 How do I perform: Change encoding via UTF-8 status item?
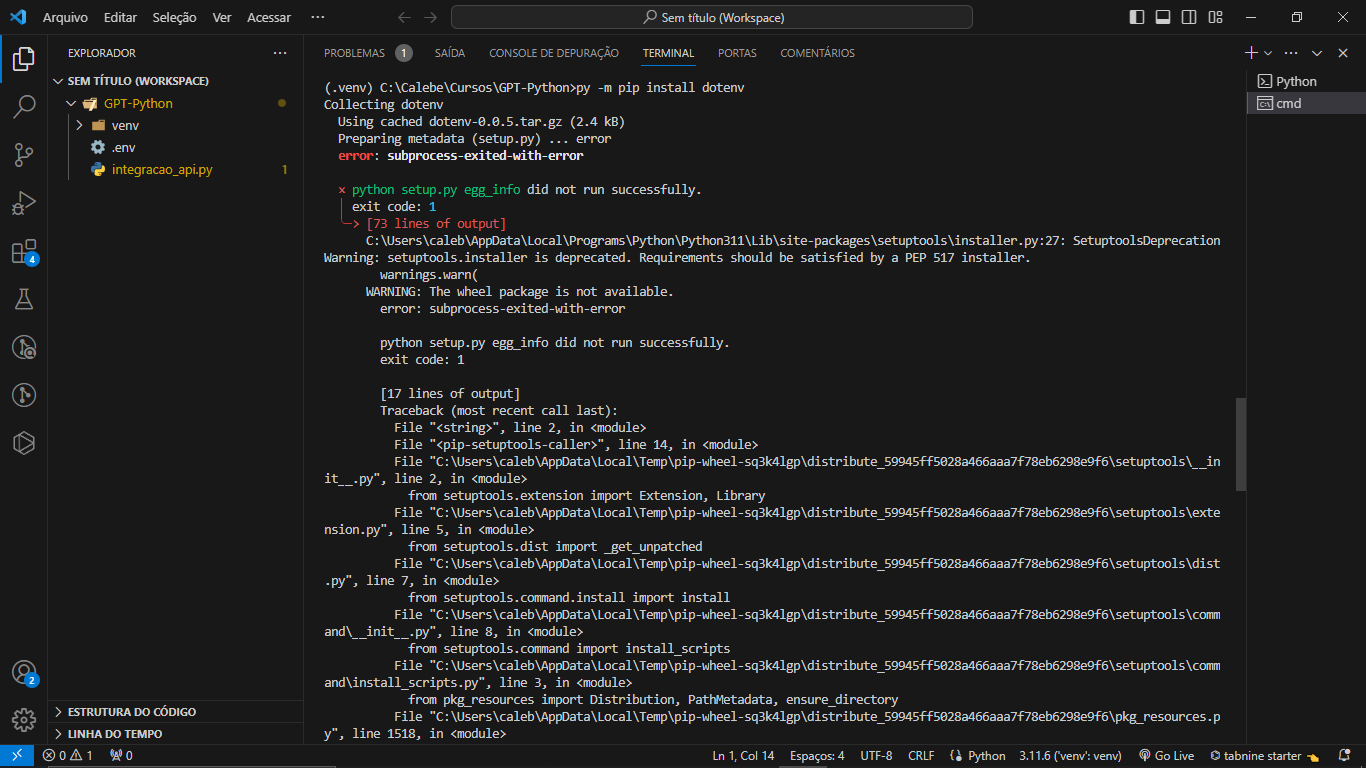pos(876,756)
